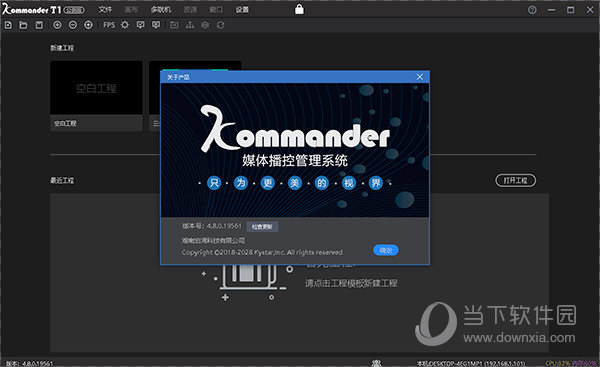
Task: Click 打开工程 open project button
Action: tap(515, 180)
